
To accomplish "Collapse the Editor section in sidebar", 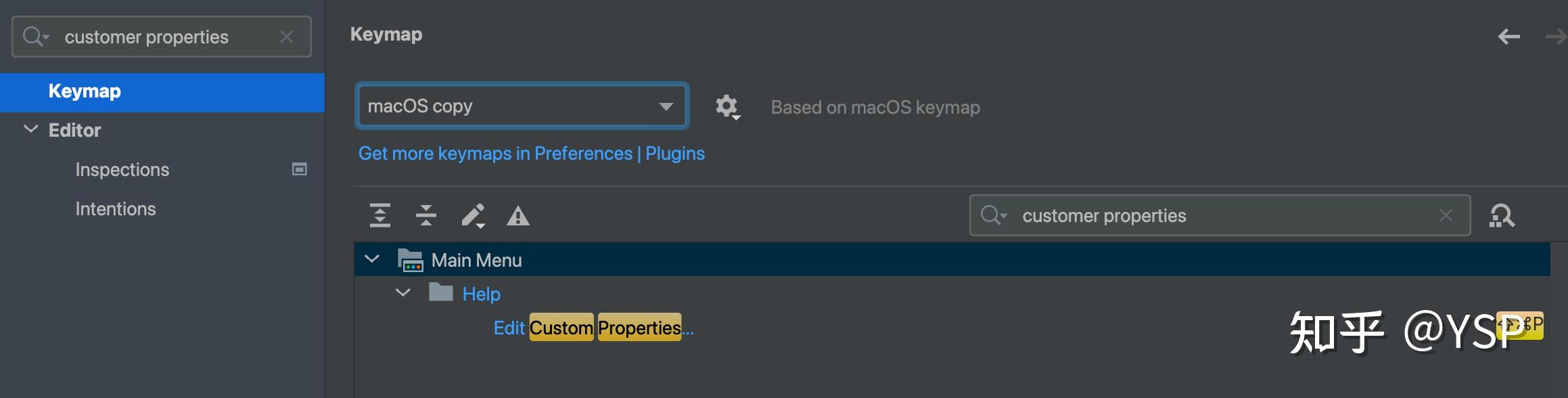I will coord(31,129).
